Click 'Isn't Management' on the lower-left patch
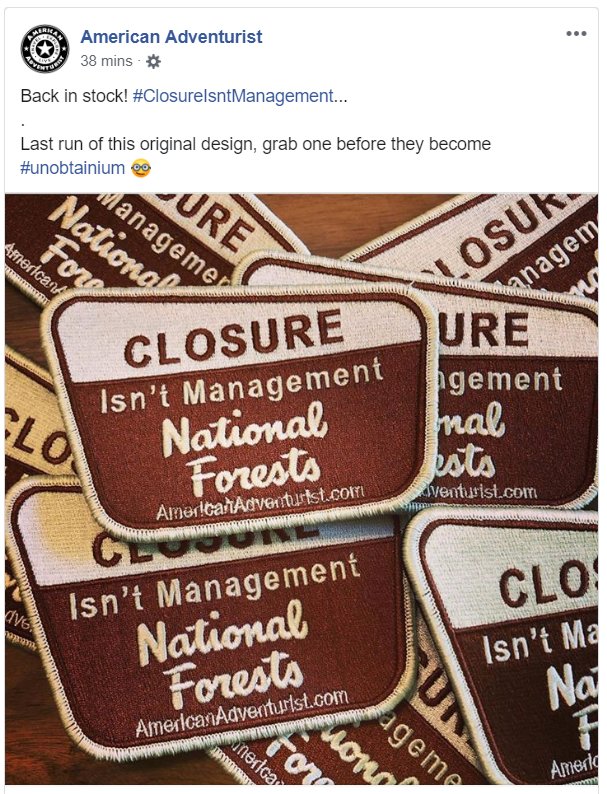 click(214, 585)
